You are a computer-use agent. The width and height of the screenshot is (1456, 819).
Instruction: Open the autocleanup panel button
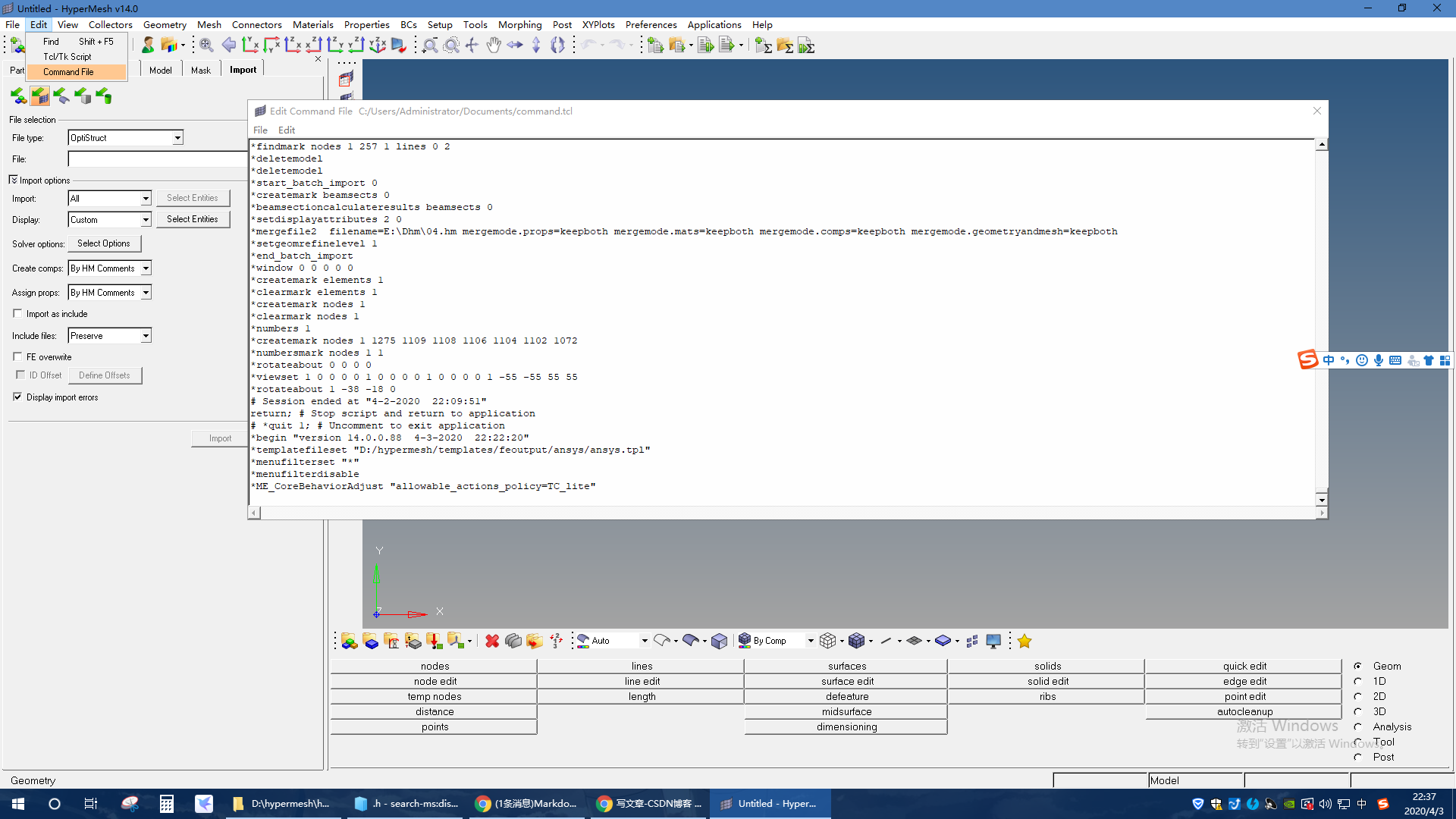1244,711
